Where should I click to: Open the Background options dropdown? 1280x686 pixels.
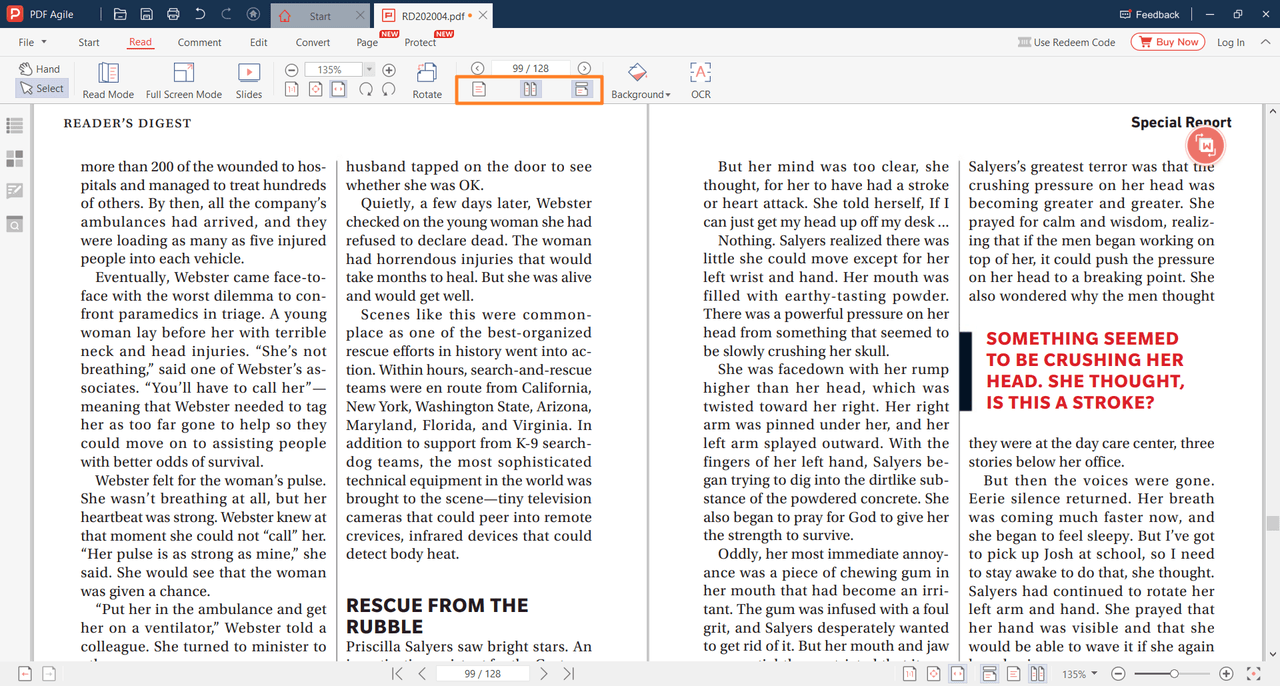(x=640, y=80)
